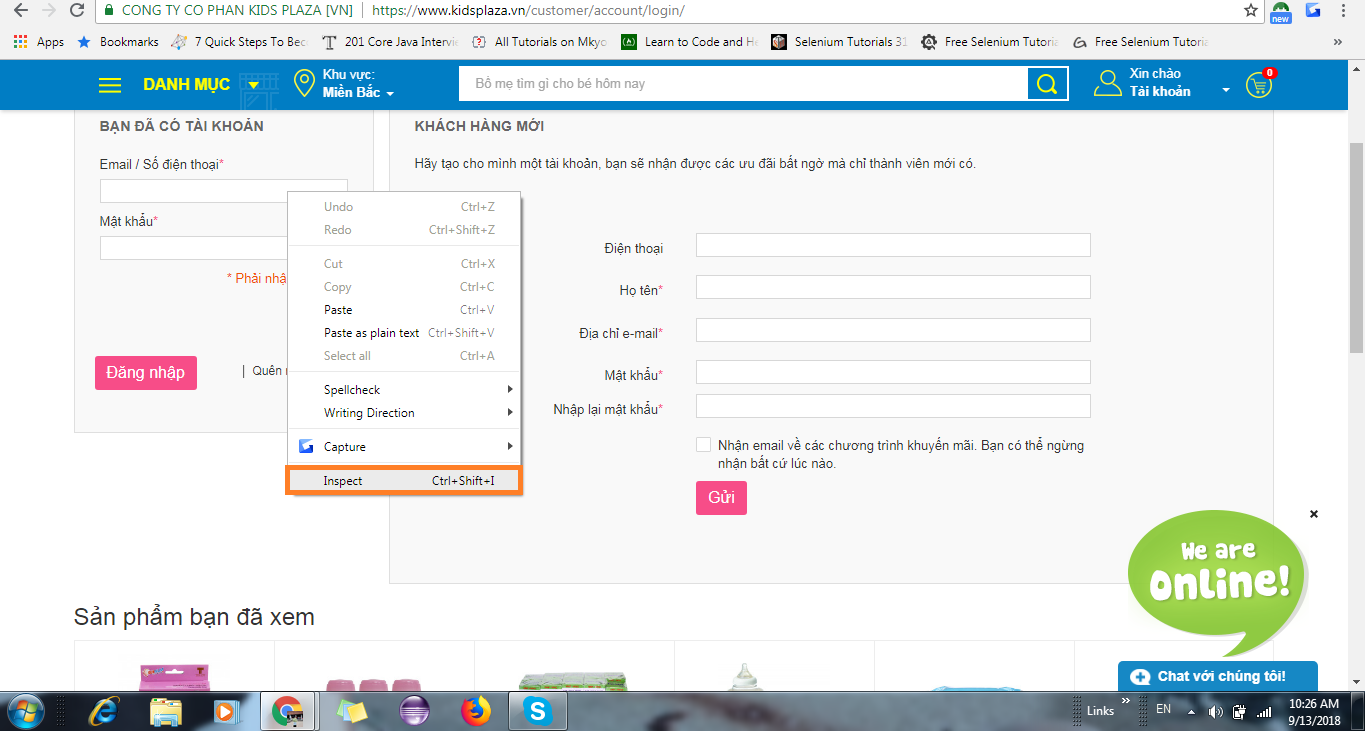Open the Selenium Tutorials 31 bookmark
1365x731 pixels.
point(840,42)
